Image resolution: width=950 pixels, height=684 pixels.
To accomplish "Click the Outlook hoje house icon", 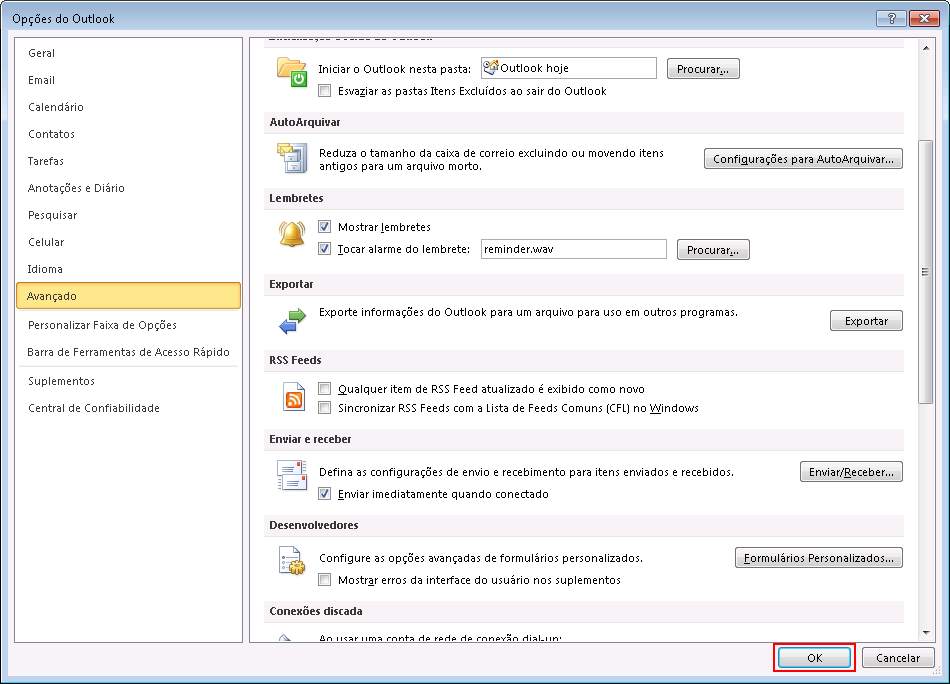I will (x=491, y=67).
